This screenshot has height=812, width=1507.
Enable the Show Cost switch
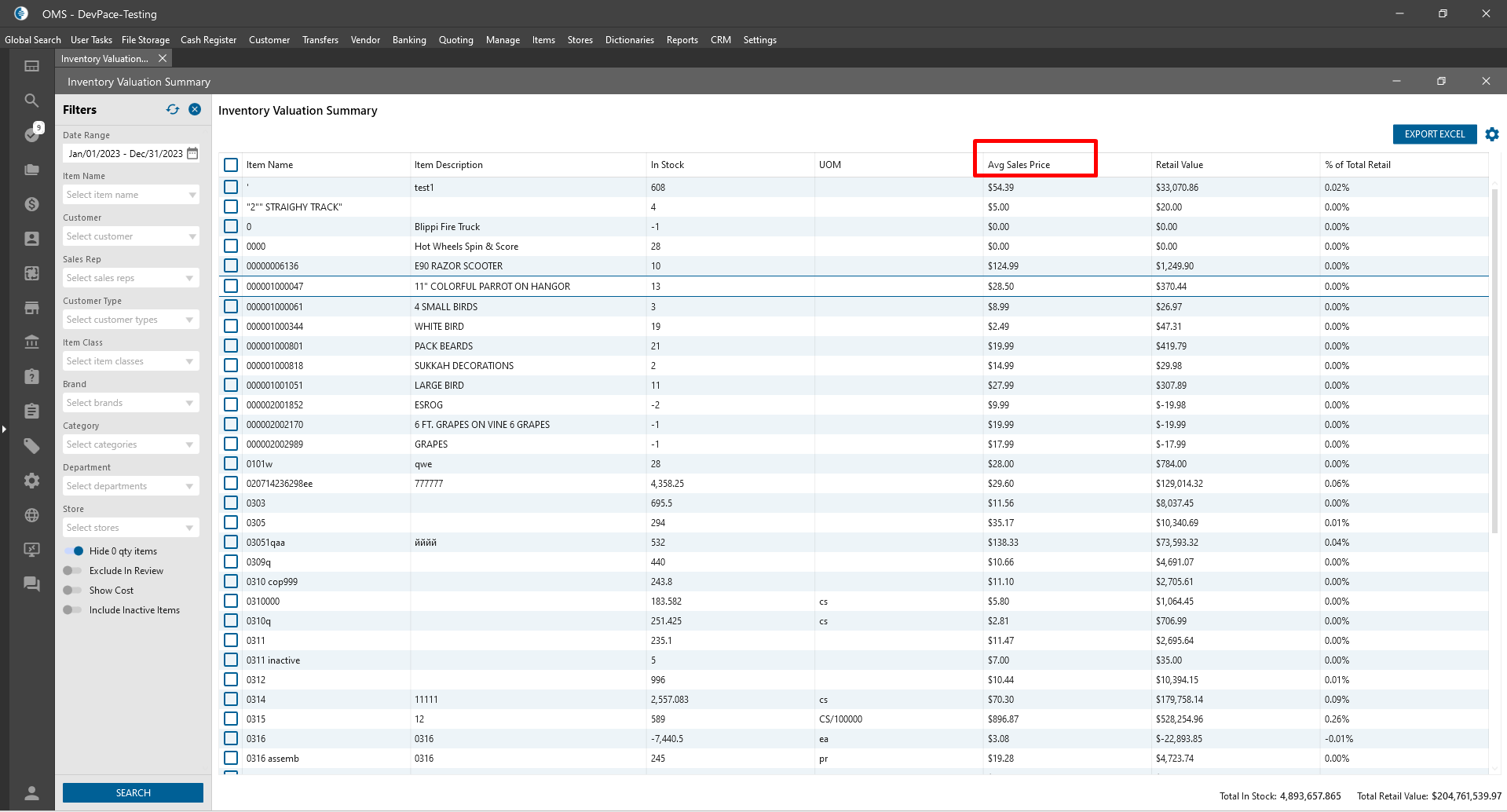[72, 591]
